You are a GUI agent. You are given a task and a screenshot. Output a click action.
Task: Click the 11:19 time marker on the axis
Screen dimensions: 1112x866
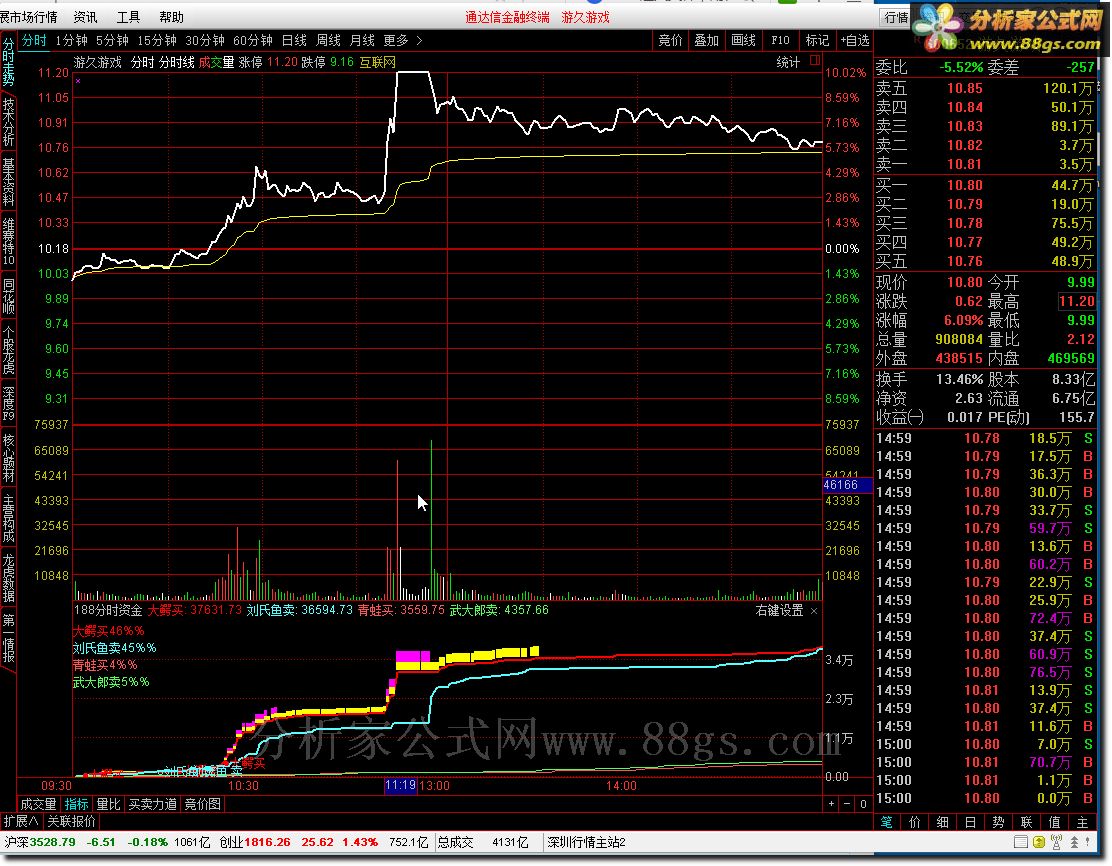tap(400, 785)
